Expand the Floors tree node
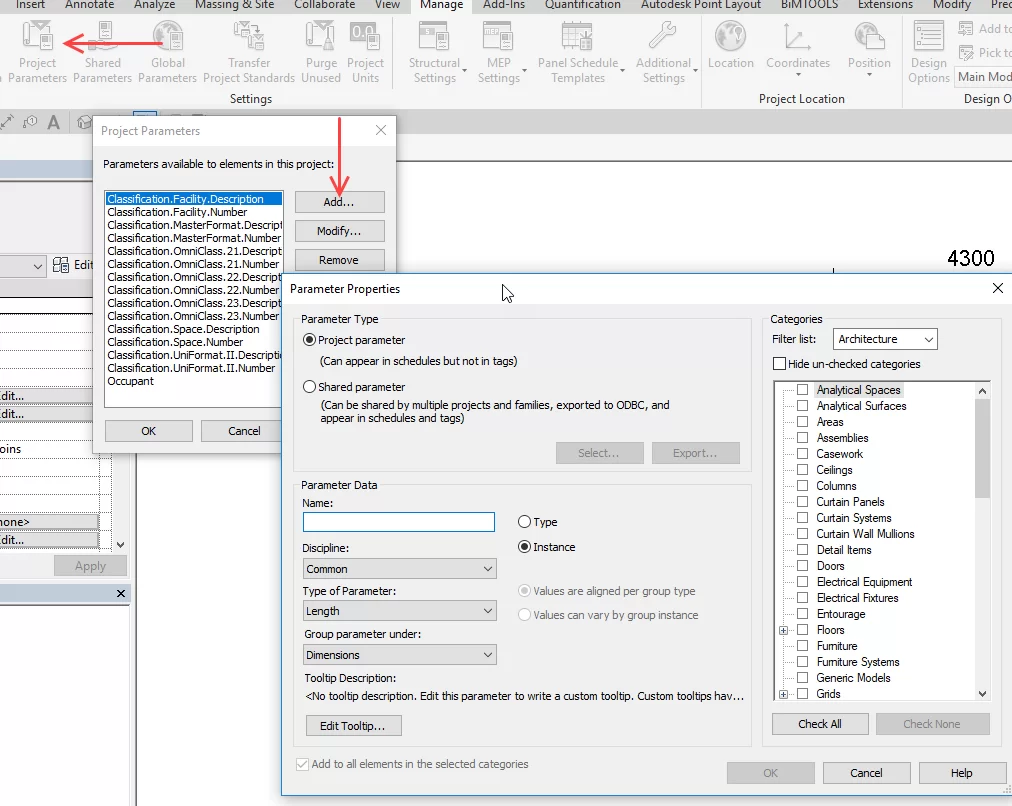This screenshot has height=806, width=1012. tap(784, 630)
